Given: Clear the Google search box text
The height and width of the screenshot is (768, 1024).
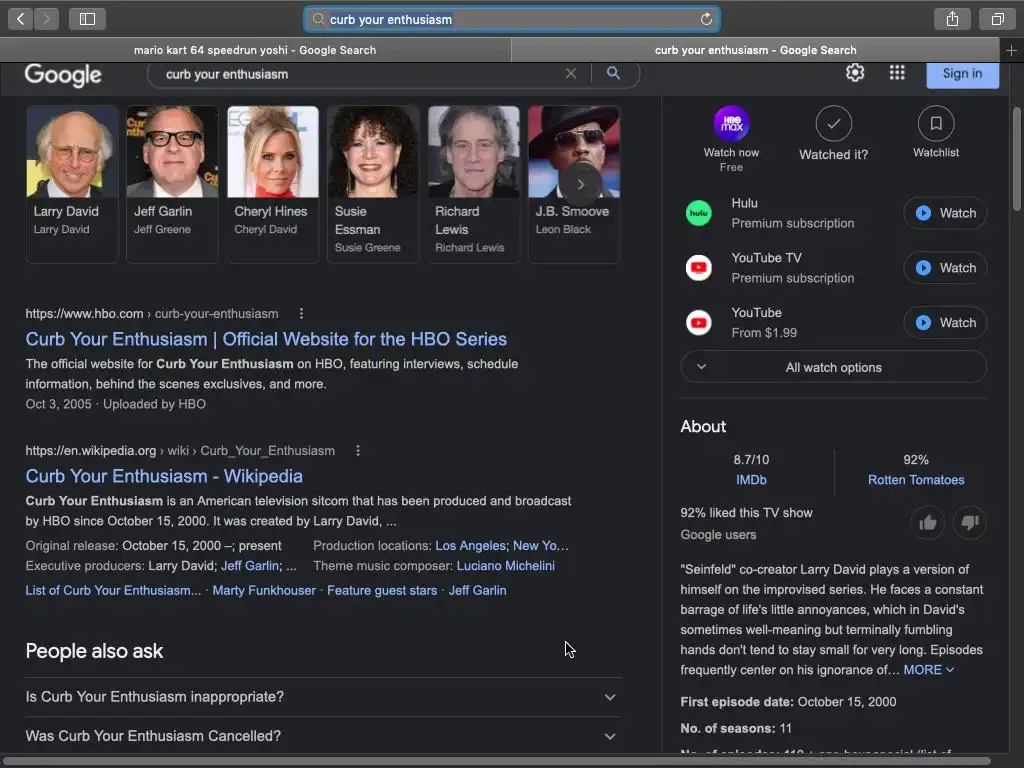Looking at the screenshot, I should click(571, 74).
